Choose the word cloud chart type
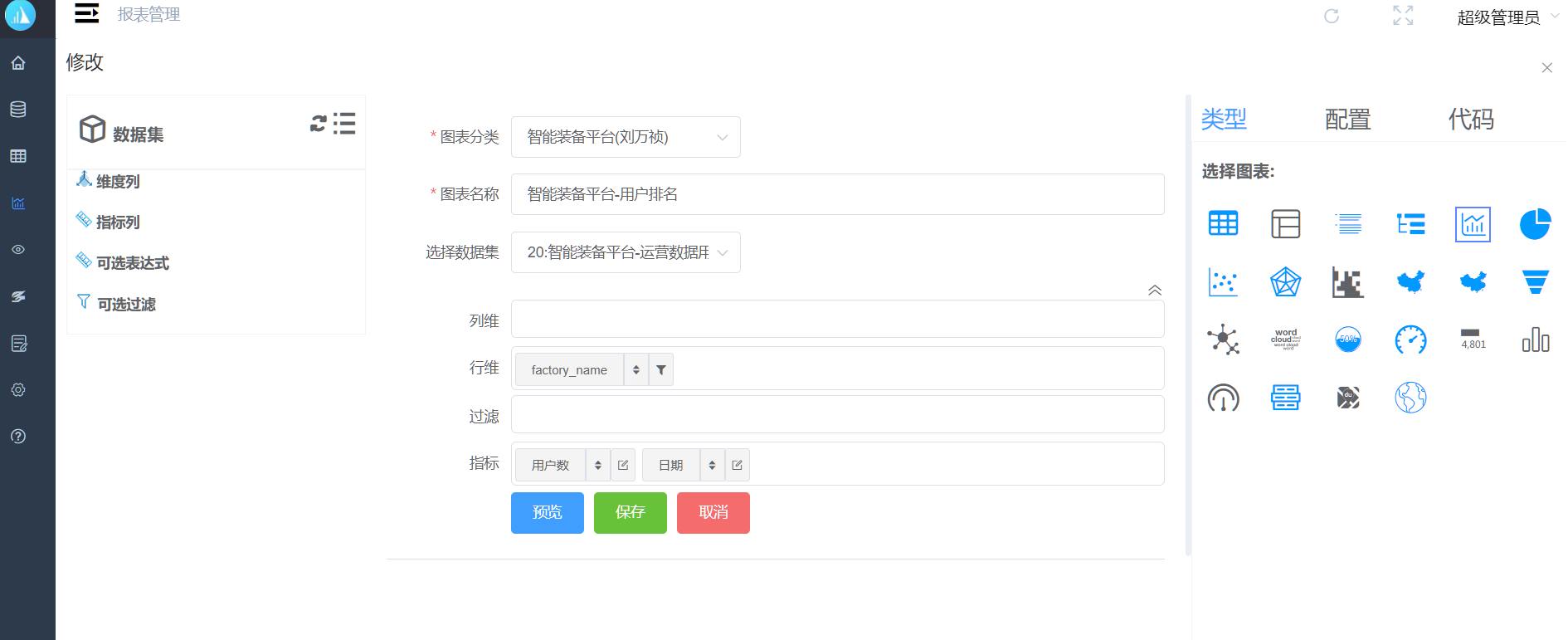The height and width of the screenshot is (640, 1568). click(1285, 340)
